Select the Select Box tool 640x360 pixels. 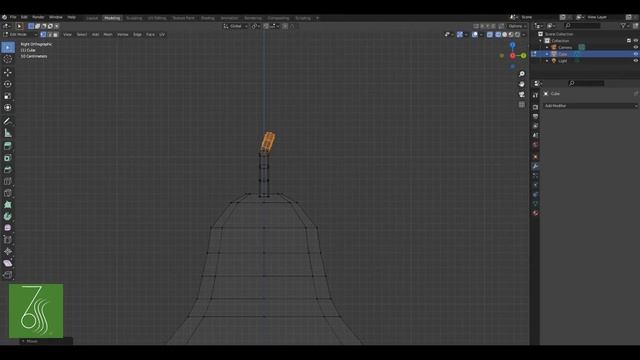[8, 47]
